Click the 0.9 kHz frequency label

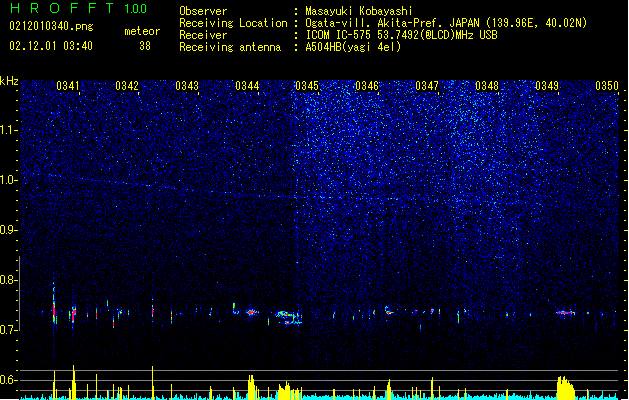(9, 230)
